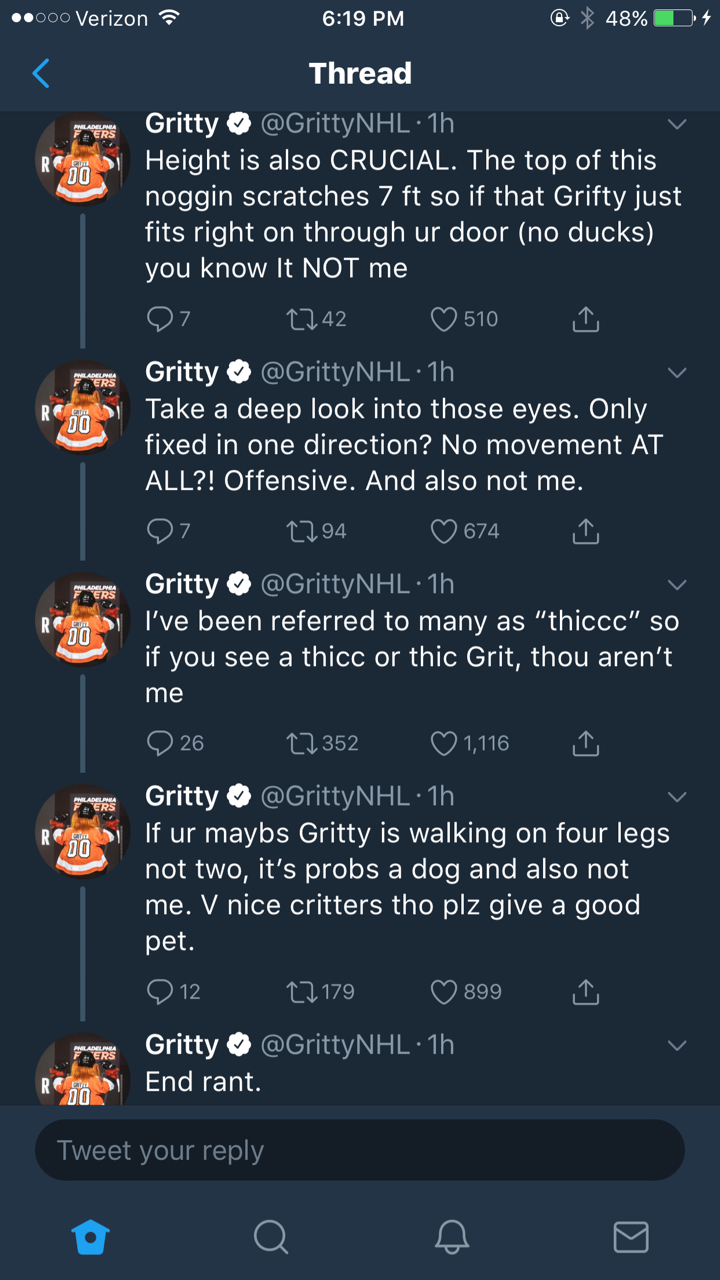The height and width of the screenshot is (1280, 720).
Task: Share the 'Height is also CRUCIAL' tweet
Action: [x=585, y=319]
